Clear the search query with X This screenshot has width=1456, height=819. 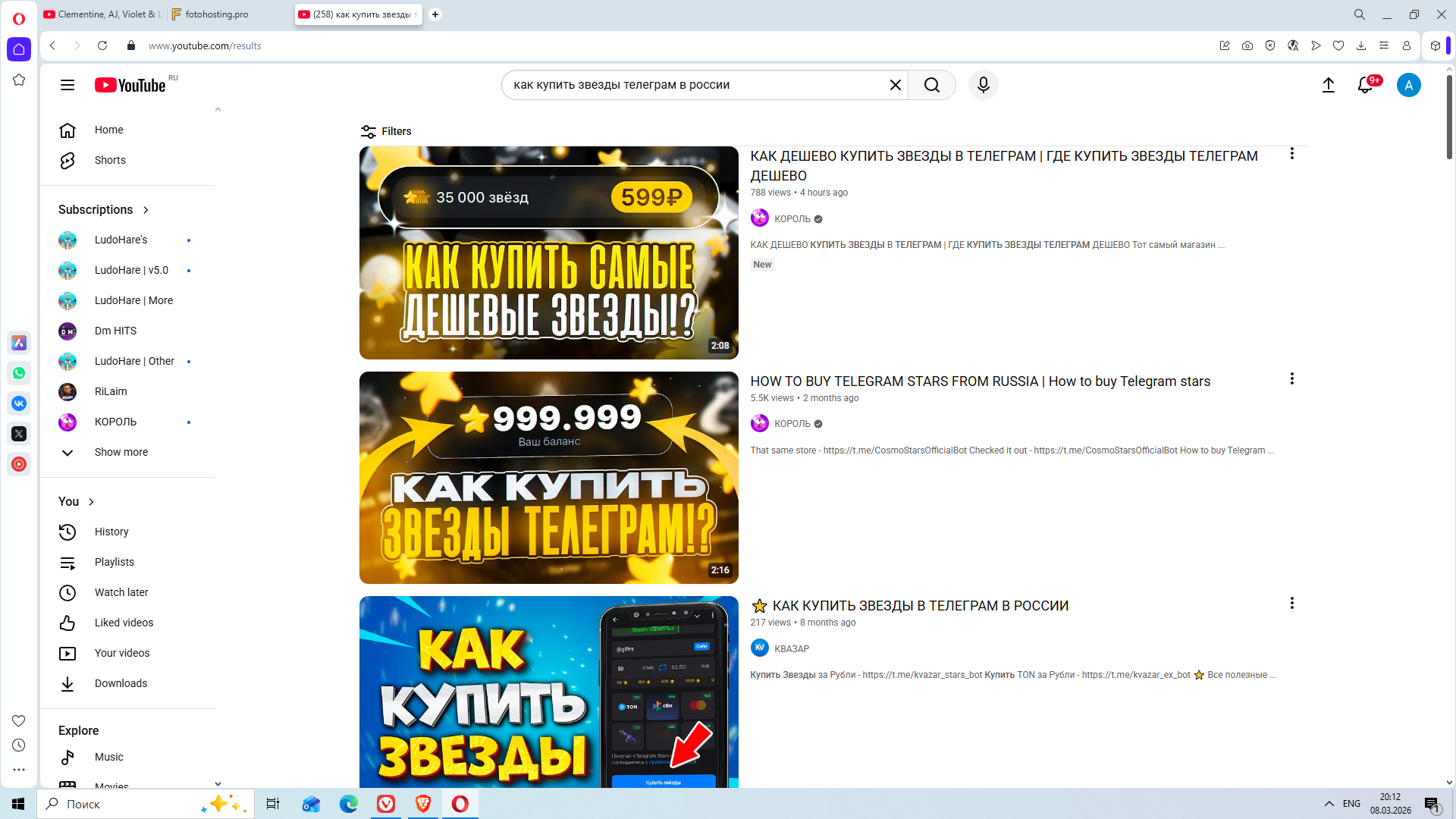coord(895,85)
